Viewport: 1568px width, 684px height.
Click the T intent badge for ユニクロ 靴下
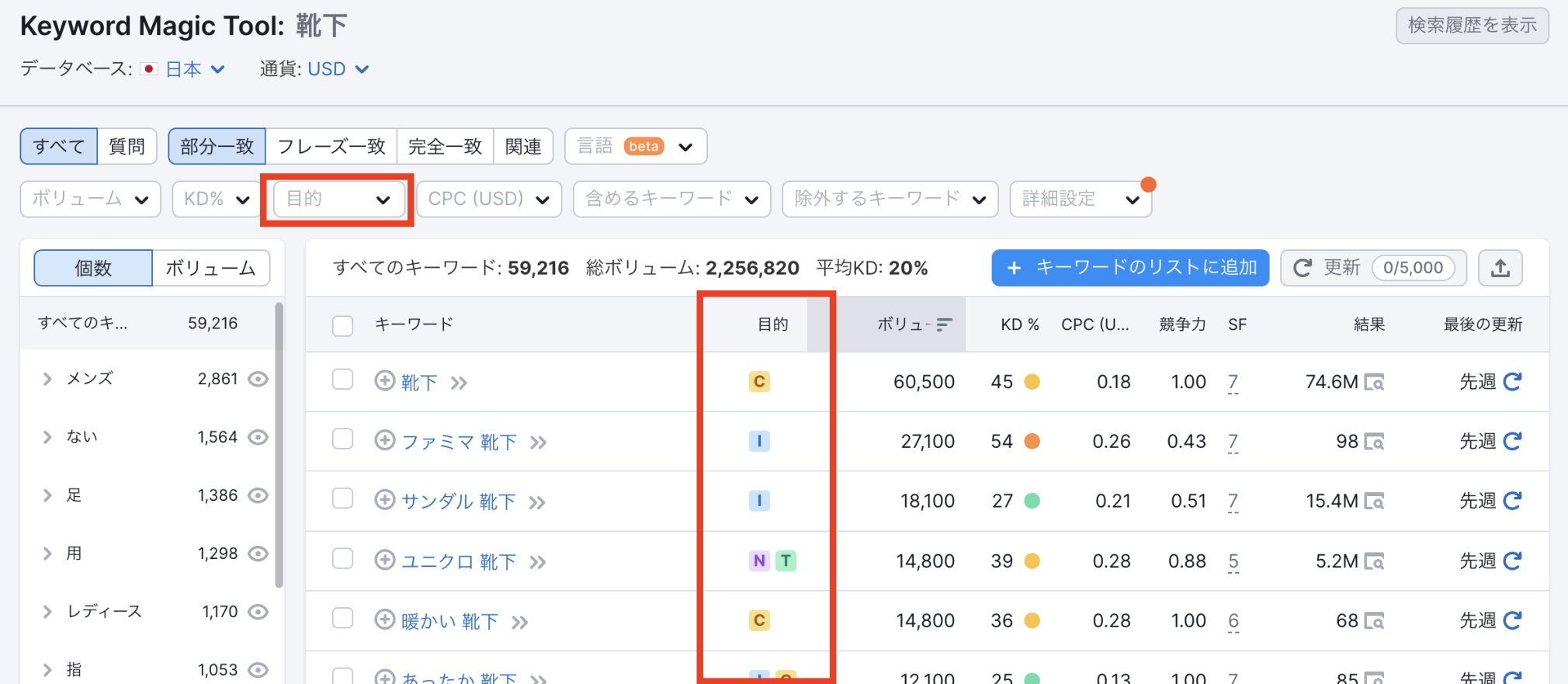[786, 561]
